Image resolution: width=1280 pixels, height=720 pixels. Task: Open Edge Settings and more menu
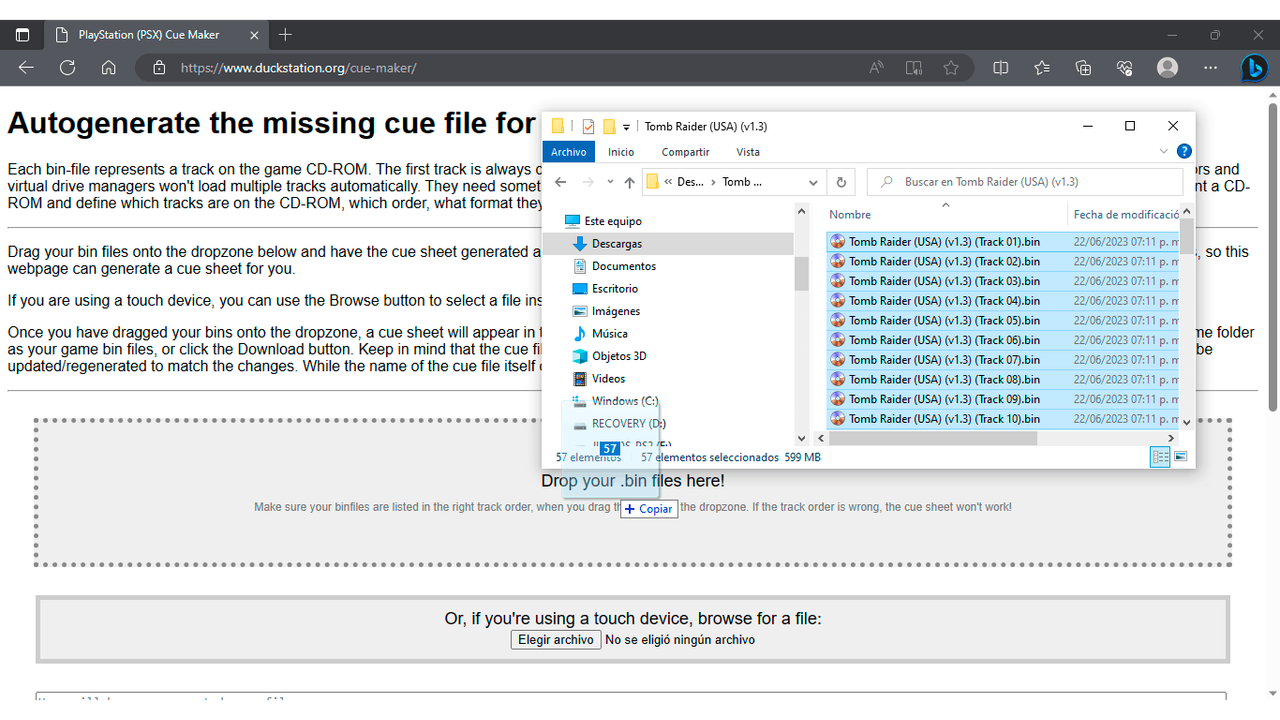point(1210,68)
